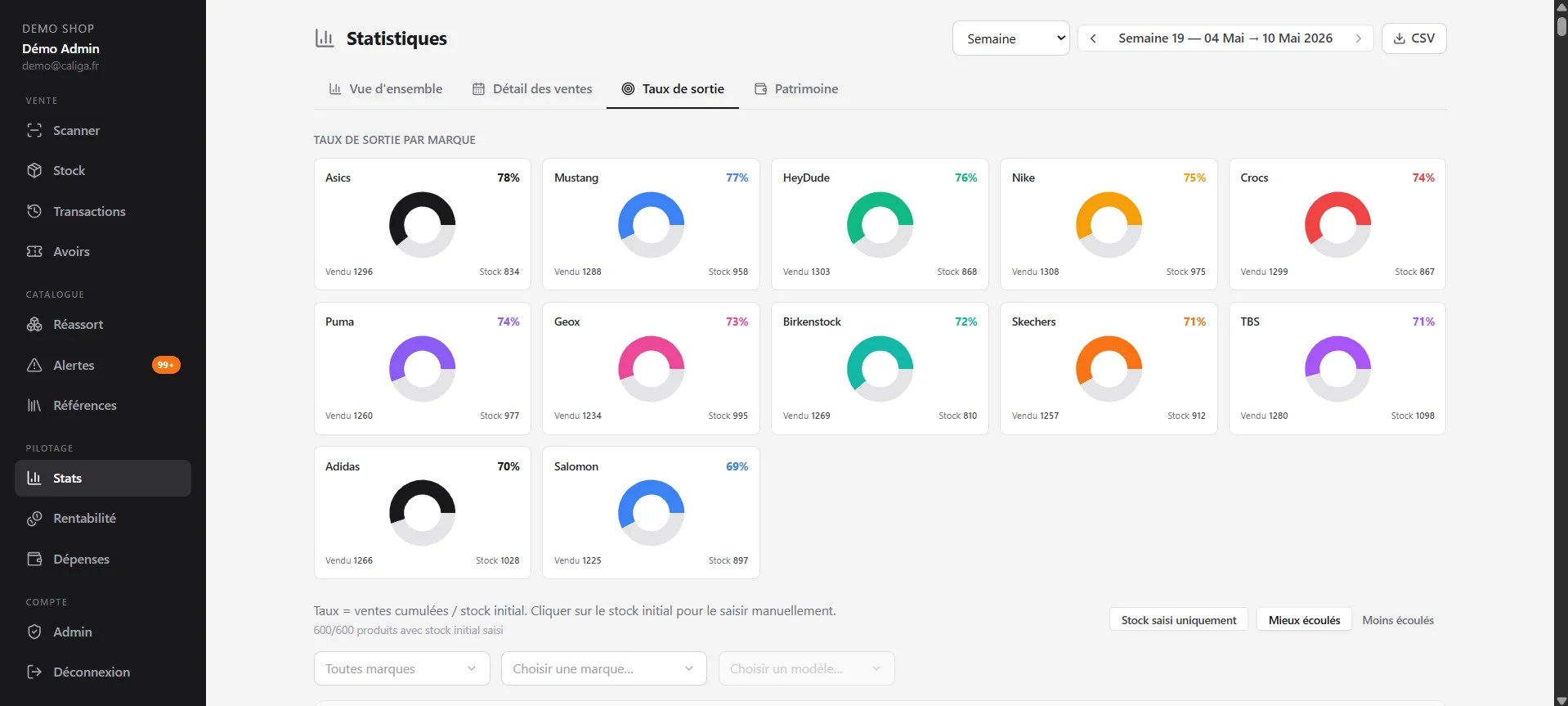
Task: Go to the previous week with the left chevron
Action: coord(1093,38)
